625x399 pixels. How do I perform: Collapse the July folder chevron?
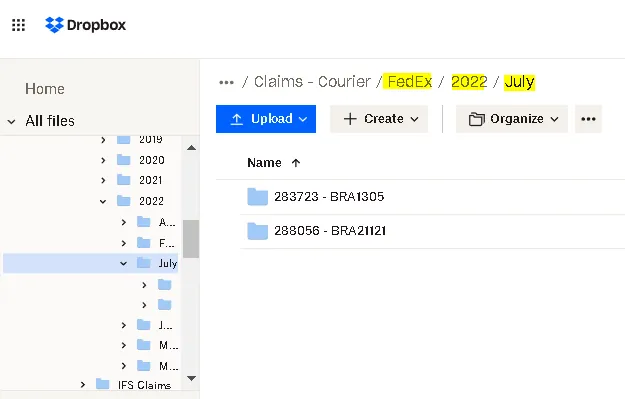(x=124, y=263)
